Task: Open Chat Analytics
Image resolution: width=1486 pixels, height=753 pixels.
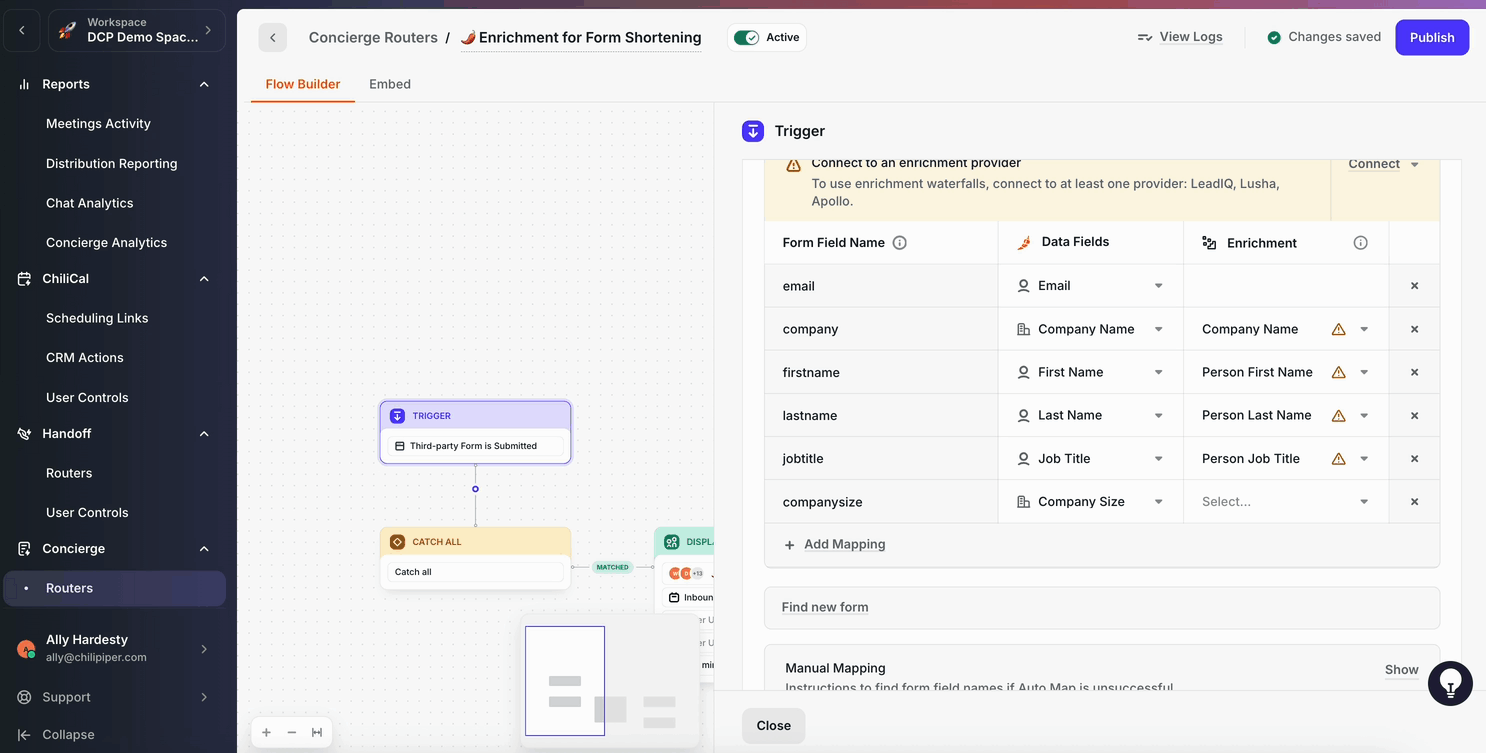Action: point(89,202)
